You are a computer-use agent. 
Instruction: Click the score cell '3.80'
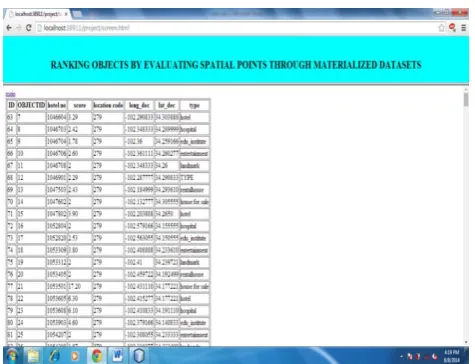point(80,250)
